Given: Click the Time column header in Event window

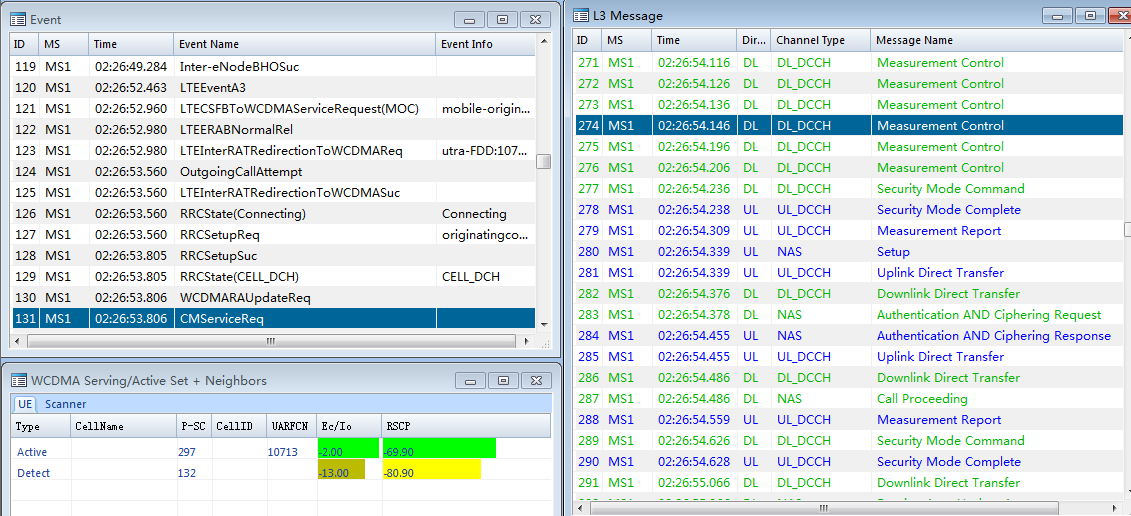Looking at the screenshot, I should click(131, 44).
